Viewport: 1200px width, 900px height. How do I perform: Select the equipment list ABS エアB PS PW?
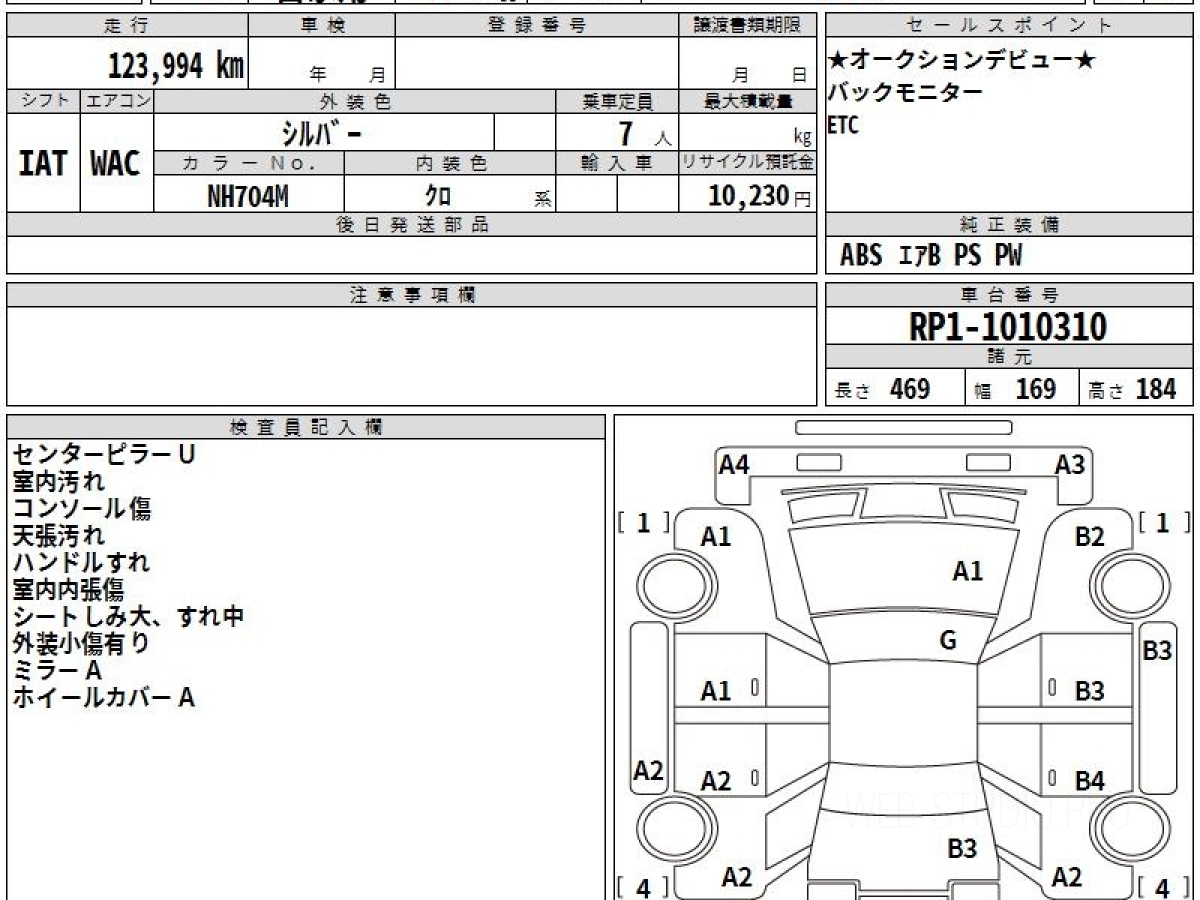pyautogui.click(x=931, y=256)
